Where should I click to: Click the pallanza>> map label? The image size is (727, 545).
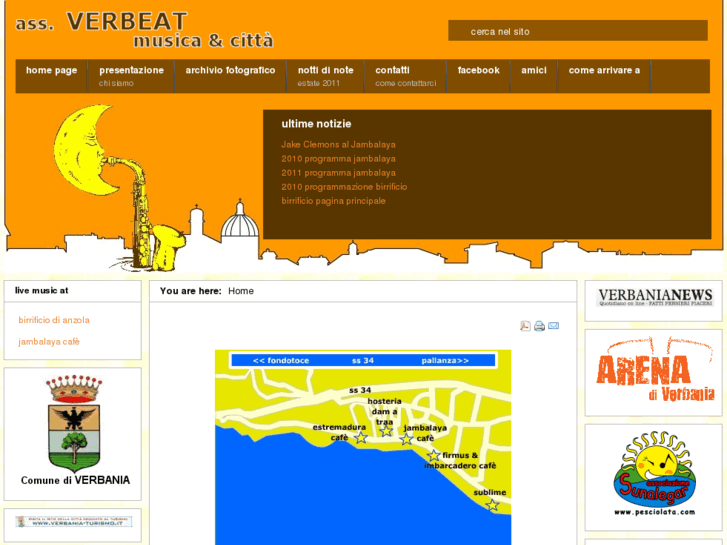[x=445, y=360]
